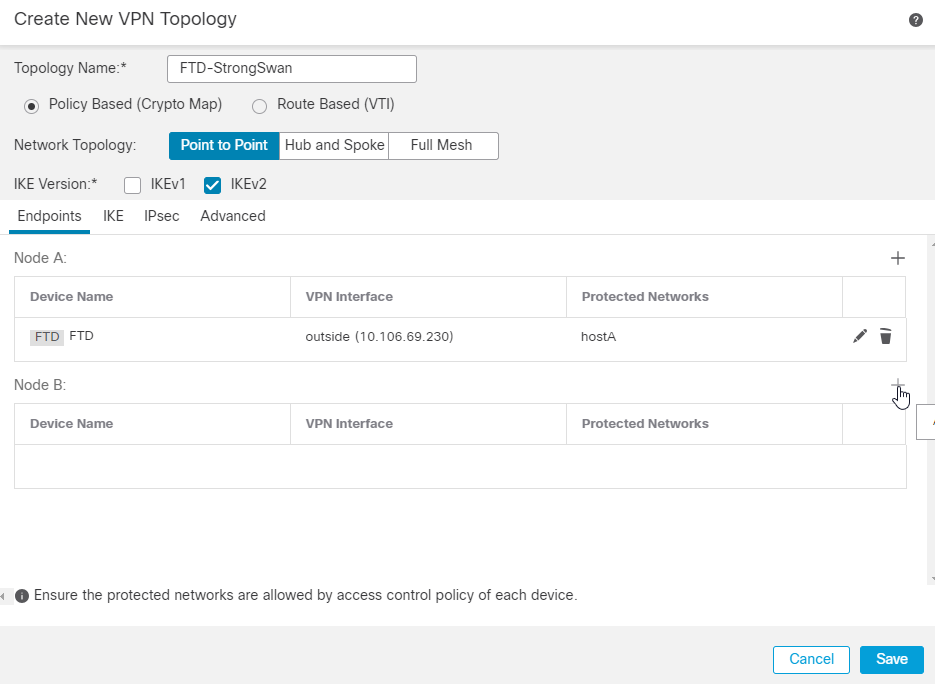The width and height of the screenshot is (935, 684).
Task: Click the Save button
Action: [x=891, y=659]
